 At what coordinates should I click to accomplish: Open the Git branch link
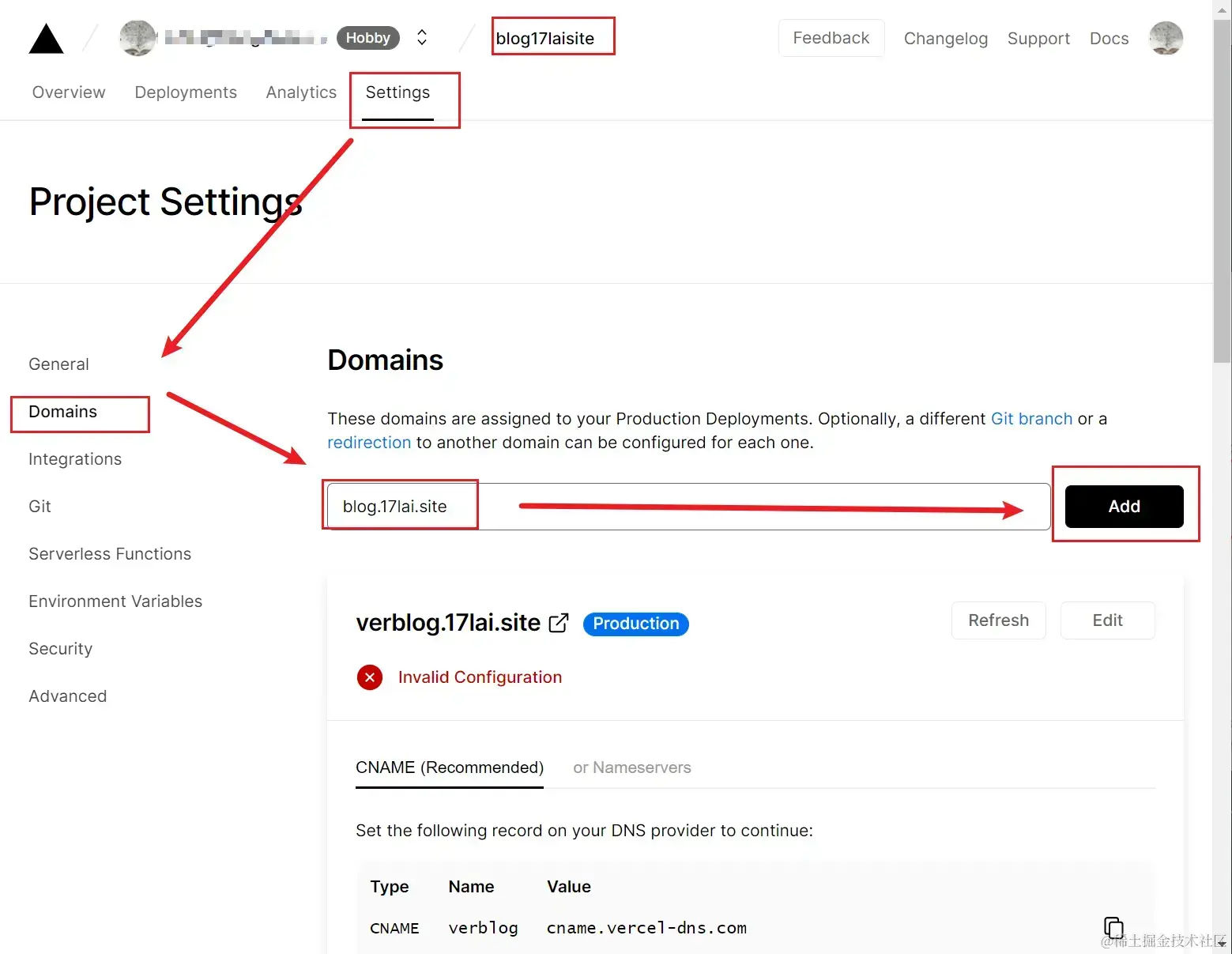pos(1031,419)
